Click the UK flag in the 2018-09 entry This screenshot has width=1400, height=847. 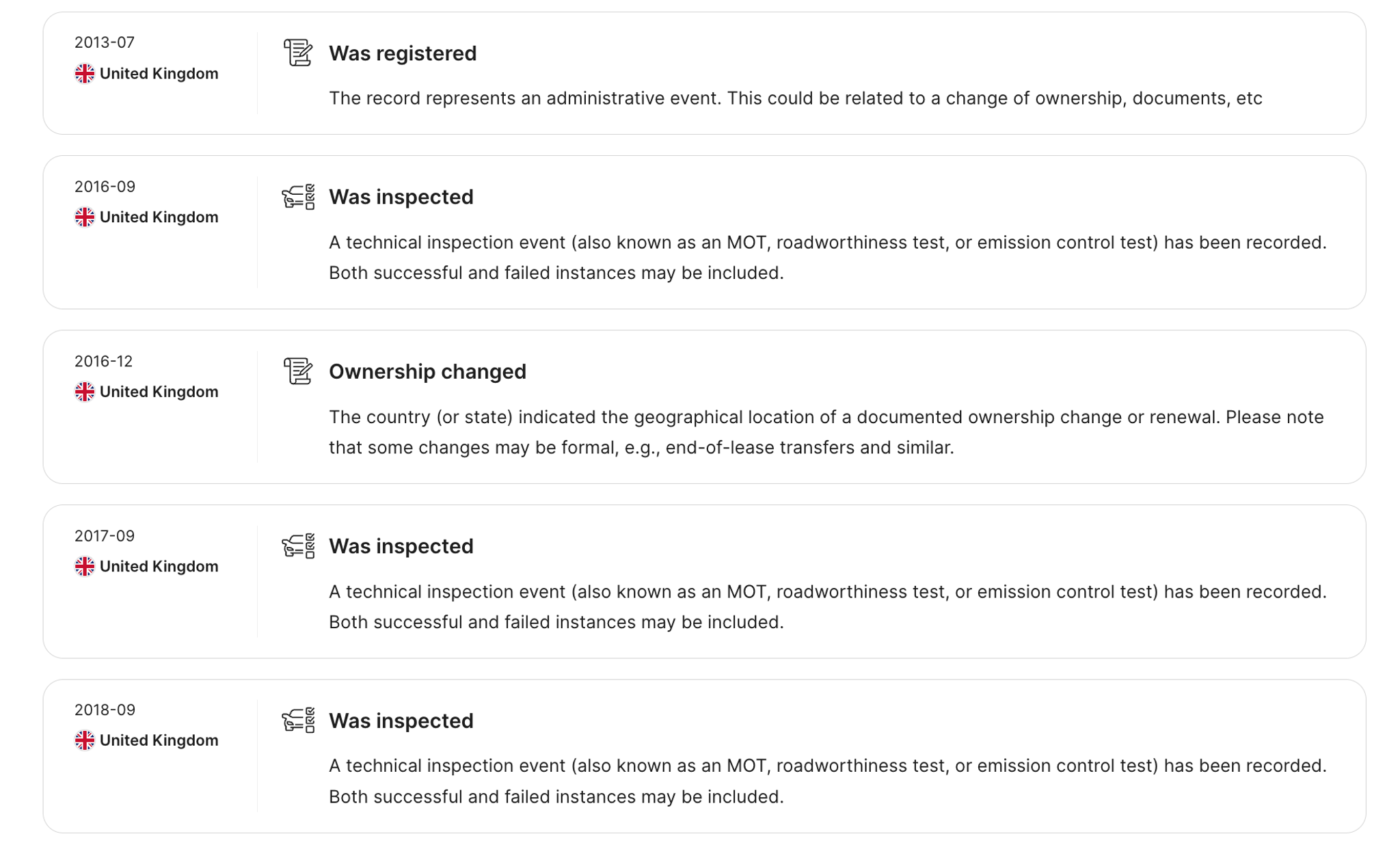[x=85, y=740]
